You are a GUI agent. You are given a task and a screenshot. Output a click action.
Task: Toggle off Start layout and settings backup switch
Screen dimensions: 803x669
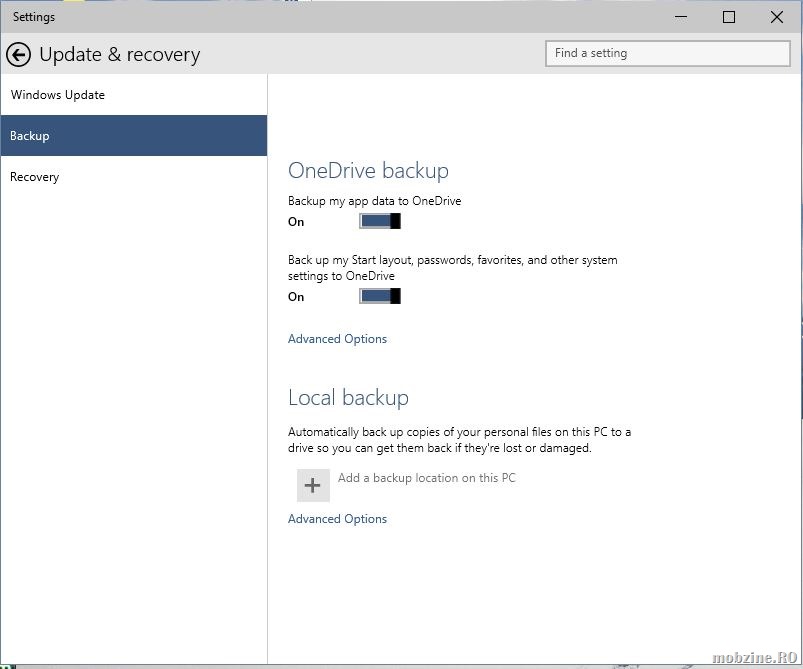pos(379,296)
